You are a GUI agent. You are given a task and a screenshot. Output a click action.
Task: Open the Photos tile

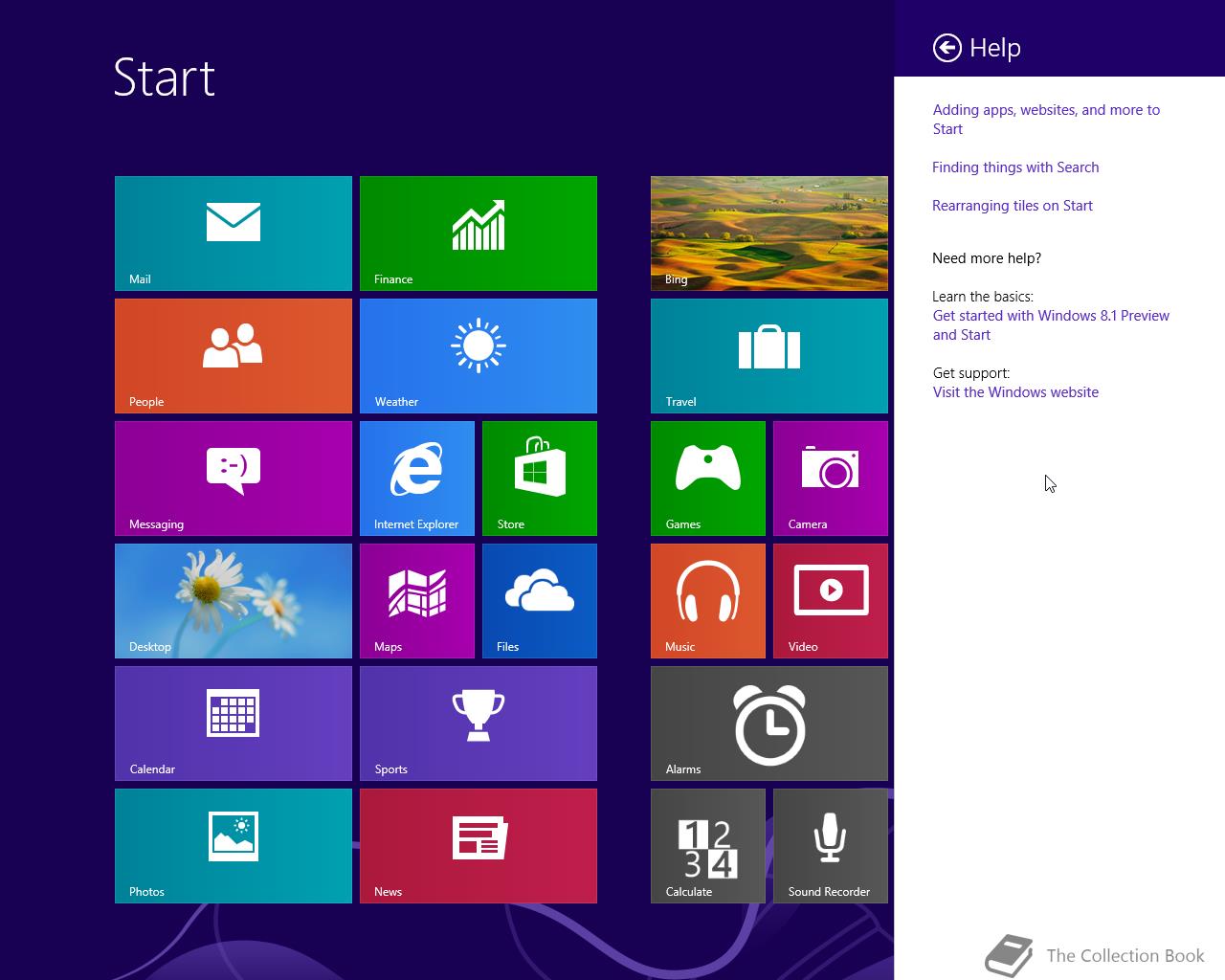click(x=234, y=846)
